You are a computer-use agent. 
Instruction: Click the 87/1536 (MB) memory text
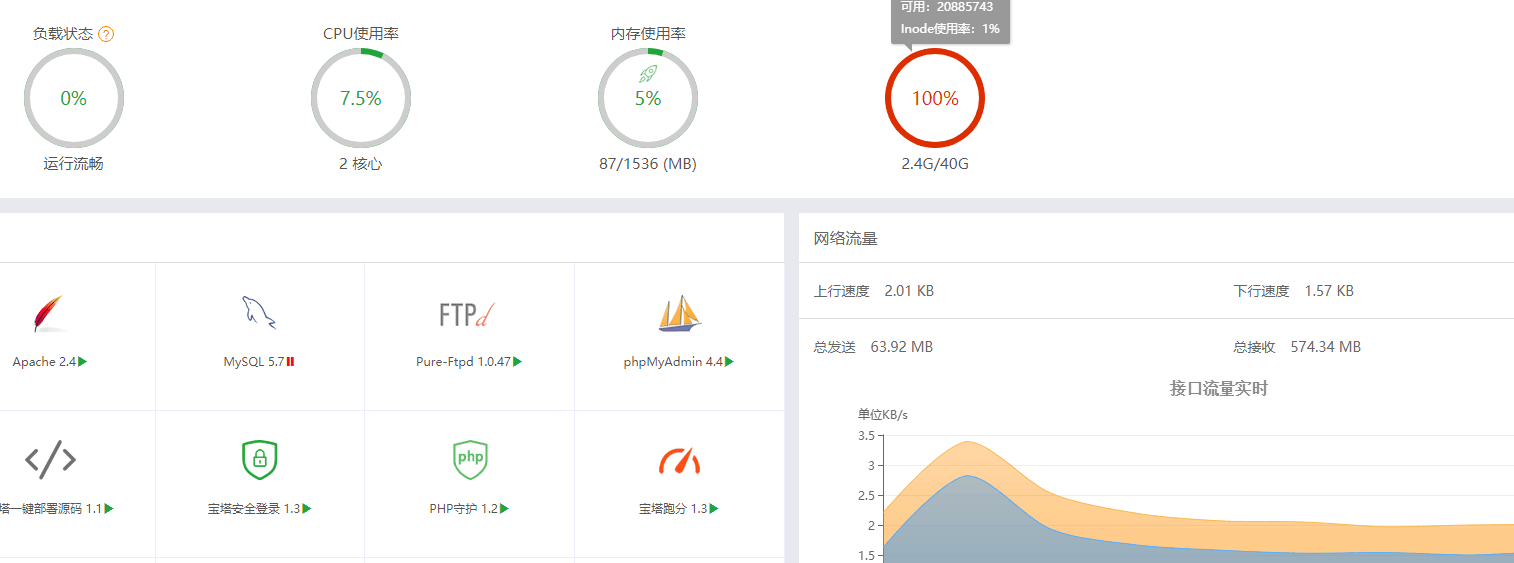[x=648, y=164]
